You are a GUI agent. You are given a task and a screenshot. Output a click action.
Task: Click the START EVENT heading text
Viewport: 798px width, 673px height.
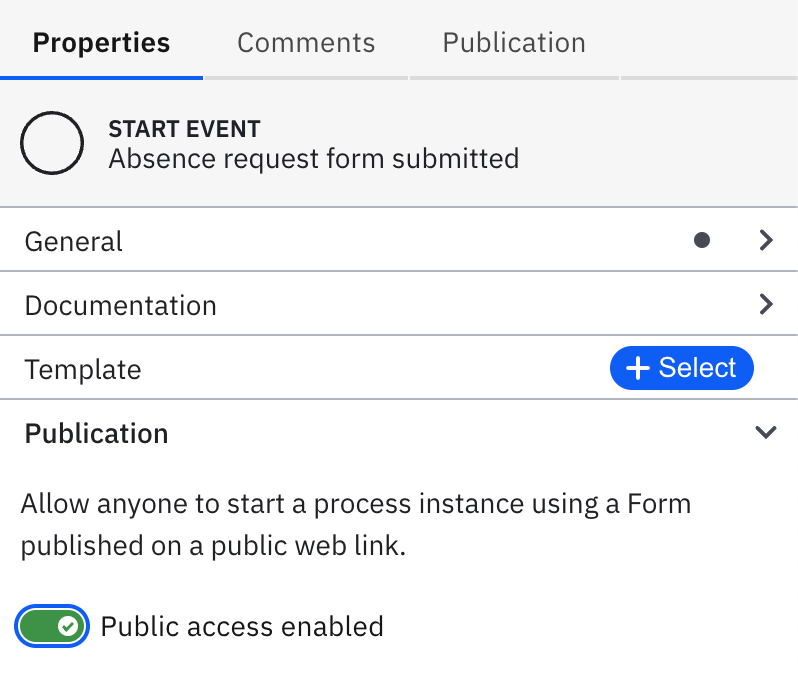coord(184,129)
